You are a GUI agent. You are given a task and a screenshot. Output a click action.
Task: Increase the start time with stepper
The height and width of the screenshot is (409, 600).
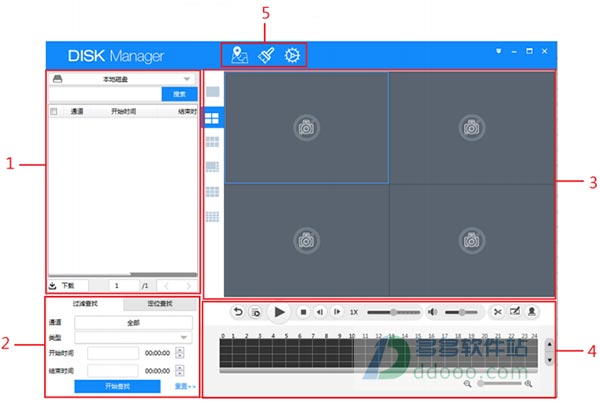tap(179, 352)
